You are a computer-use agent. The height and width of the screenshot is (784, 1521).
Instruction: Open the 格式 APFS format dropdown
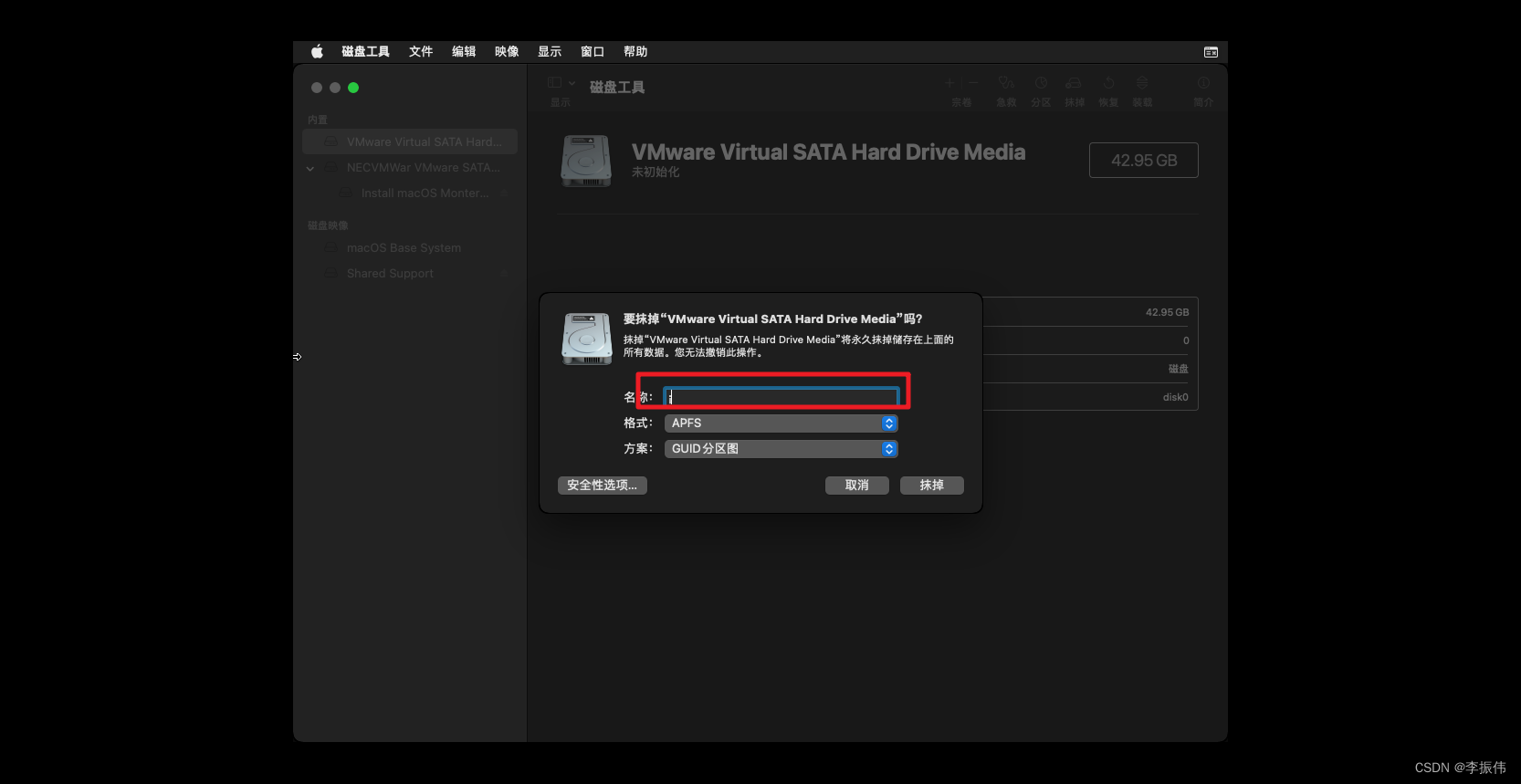[781, 423]
